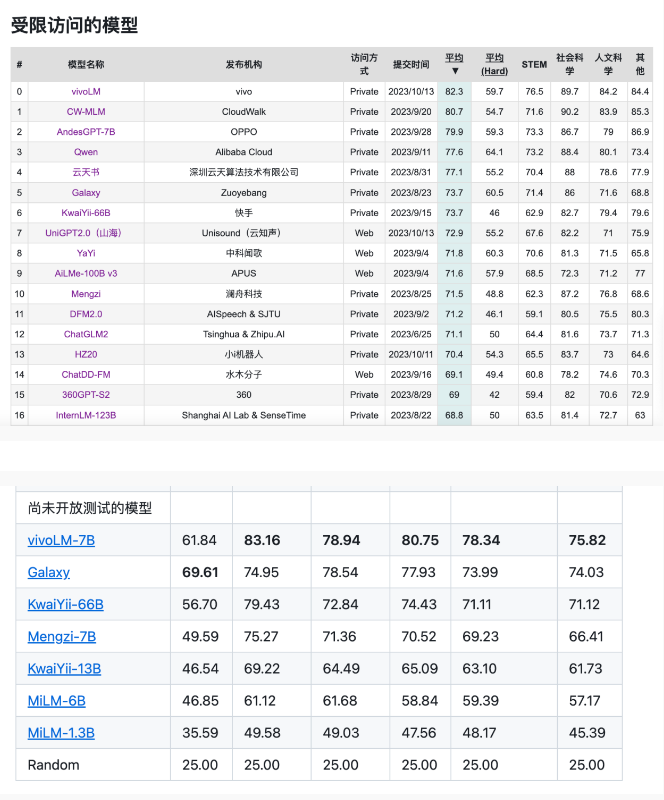Open the Qwen model link
This screenshot has height=800, width=664.
pyautogui.click(x=86, y=152)
